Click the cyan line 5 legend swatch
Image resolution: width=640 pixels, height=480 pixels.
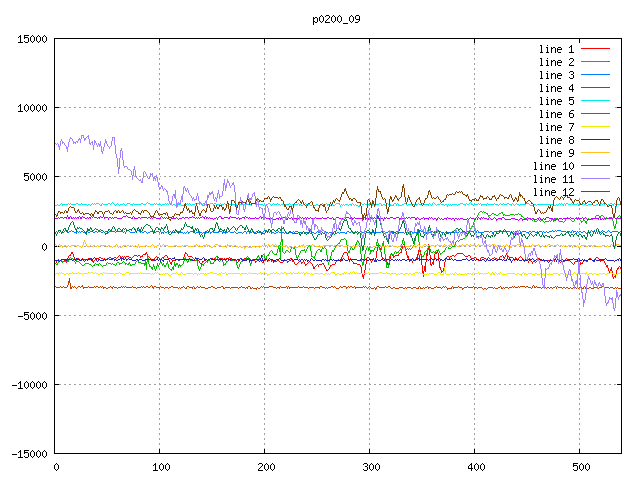pyautogui.click(x=596, y=101)
